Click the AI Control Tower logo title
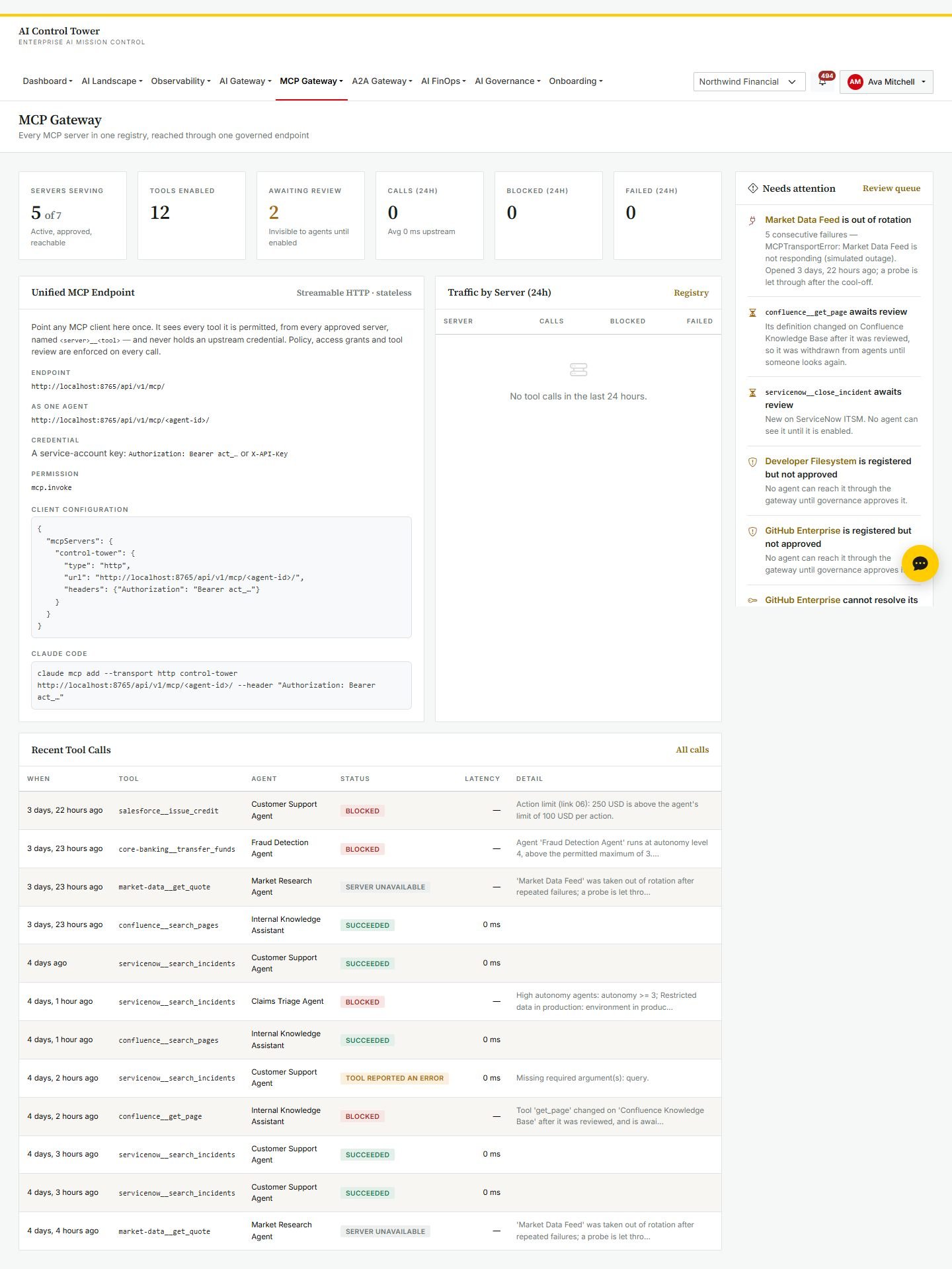The image size is (952, 1269). click(59, 31)
